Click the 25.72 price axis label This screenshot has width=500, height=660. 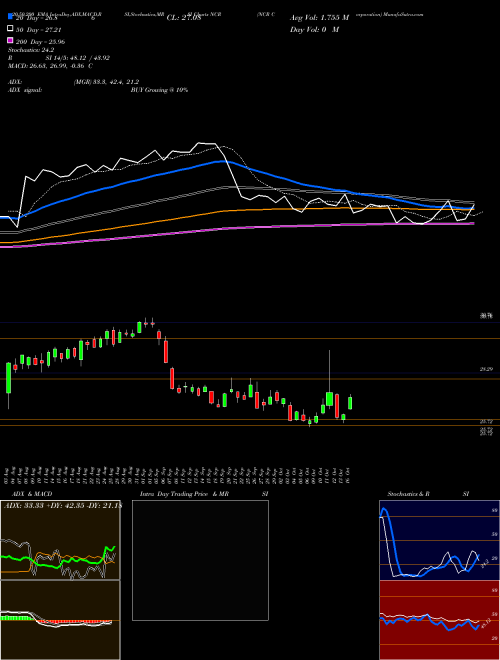pos(486,421)
